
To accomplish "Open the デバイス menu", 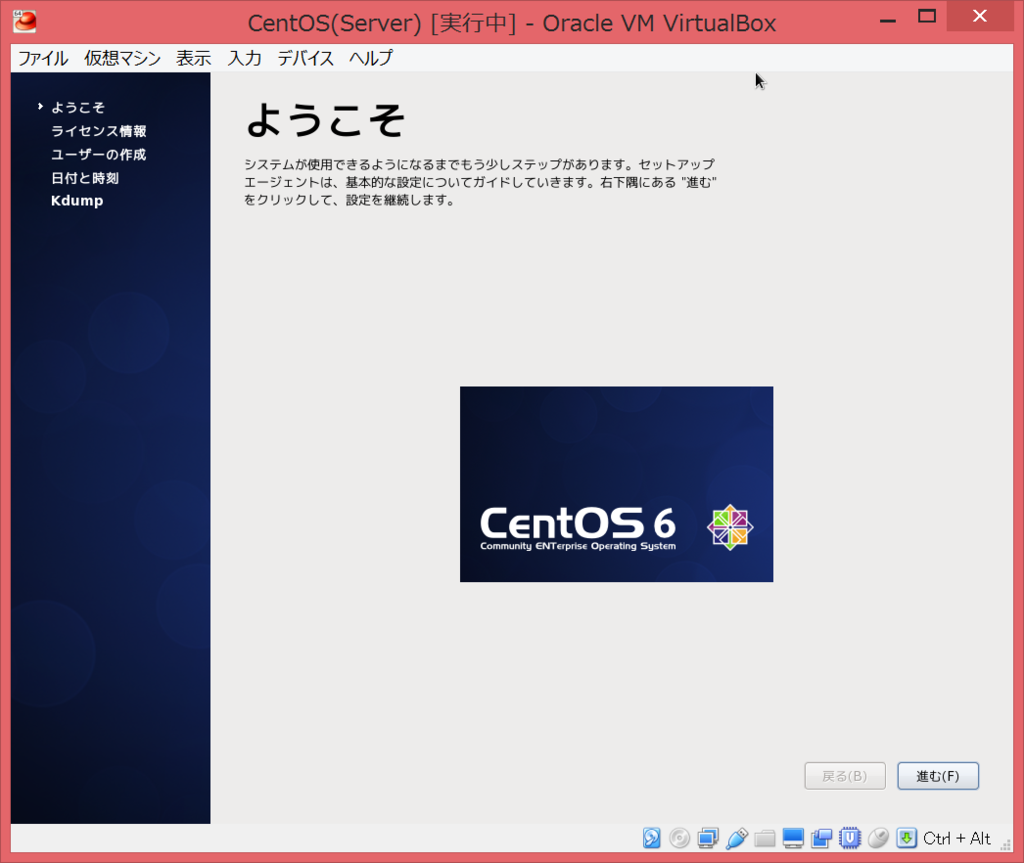I will point(306,58).
